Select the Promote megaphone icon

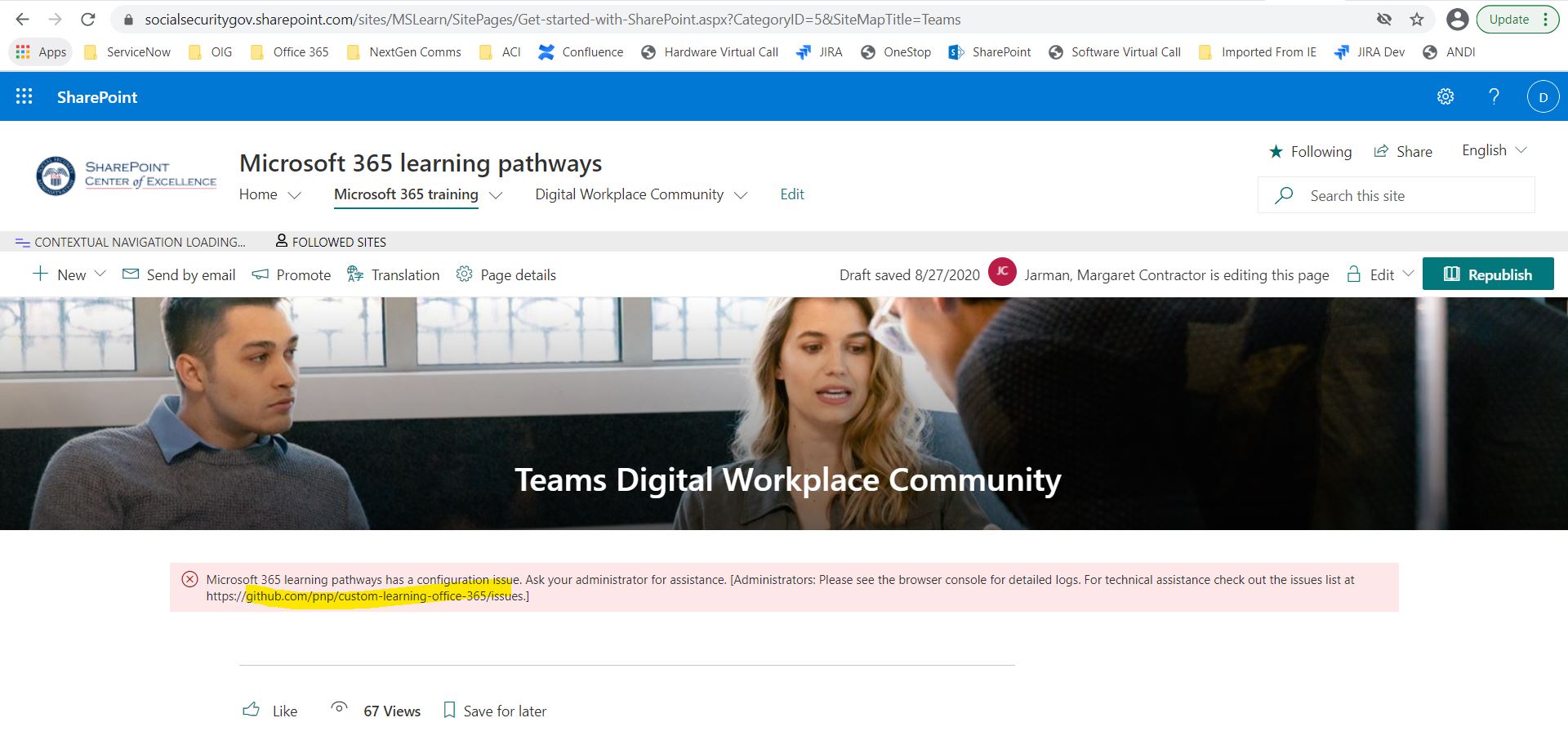click(261, 274)
